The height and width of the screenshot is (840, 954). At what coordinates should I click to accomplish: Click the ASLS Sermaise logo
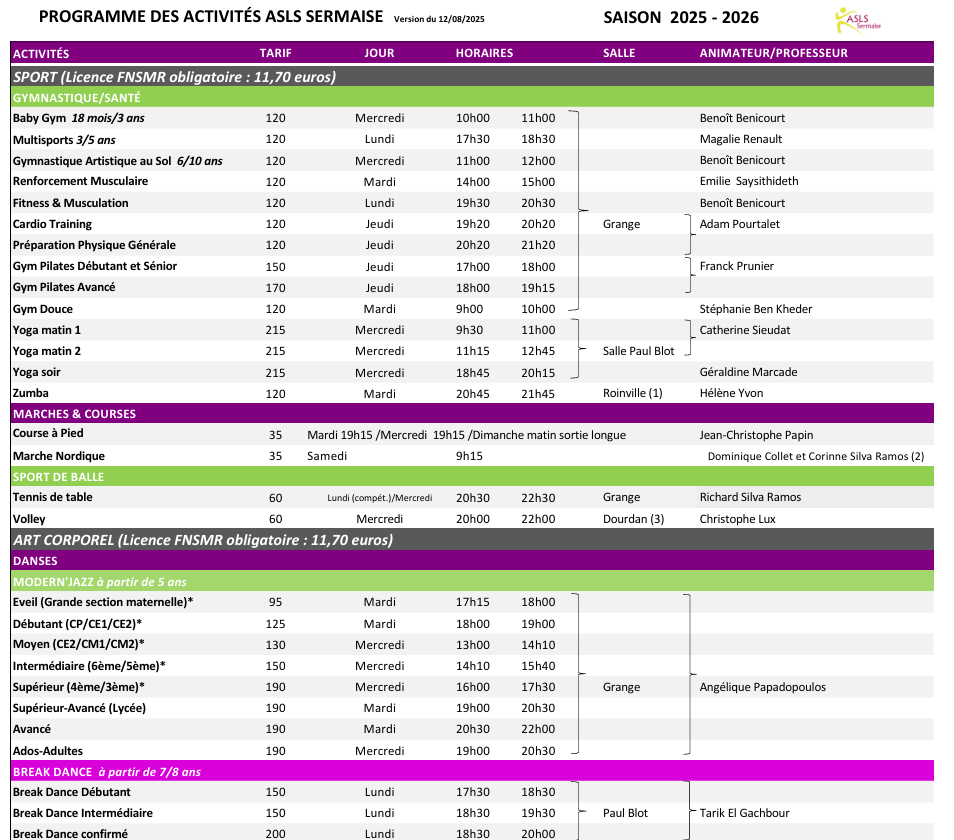[858, 20]
